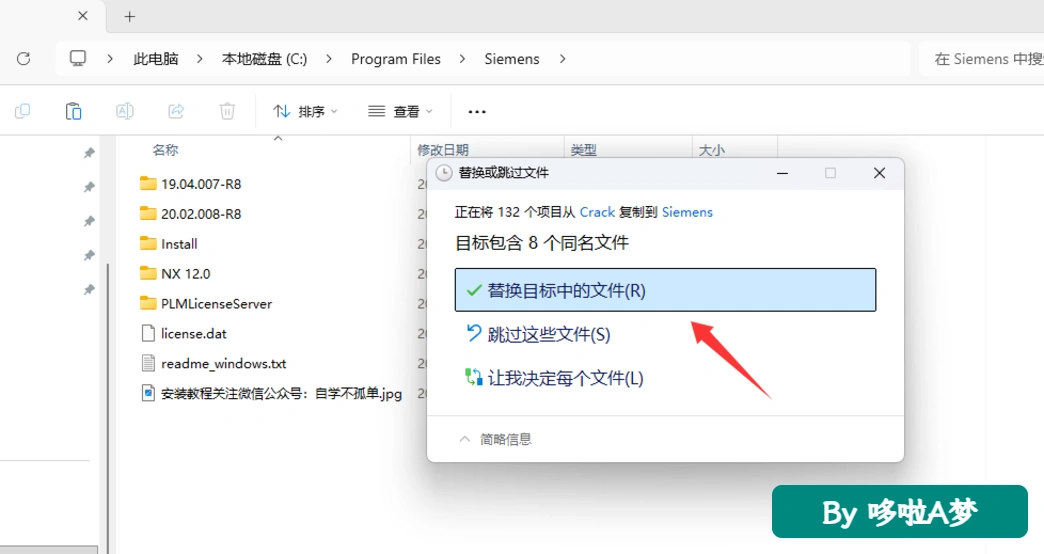Navigate to Program Files in breadcrumb

(395, 59)
